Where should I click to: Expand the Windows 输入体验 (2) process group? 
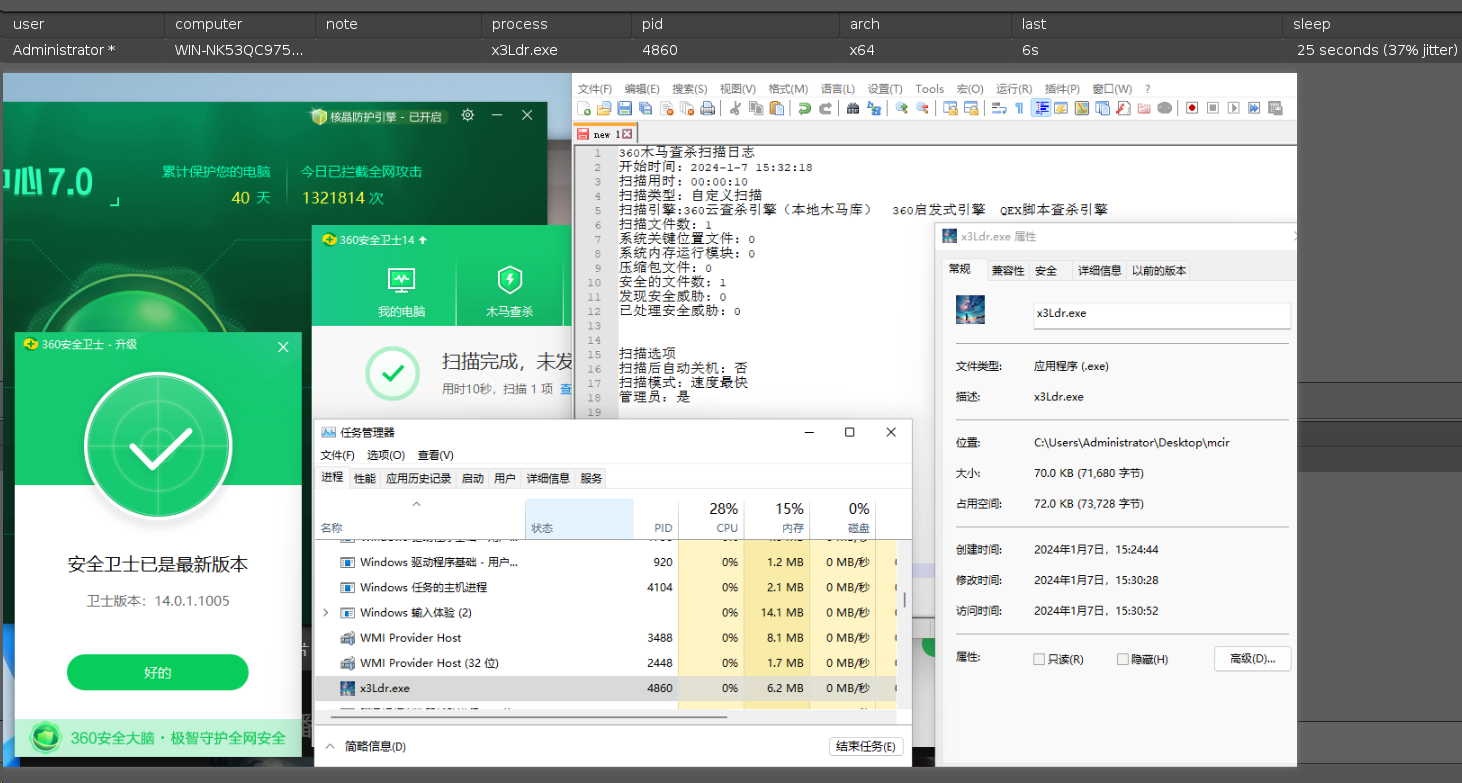coord(326,612)
